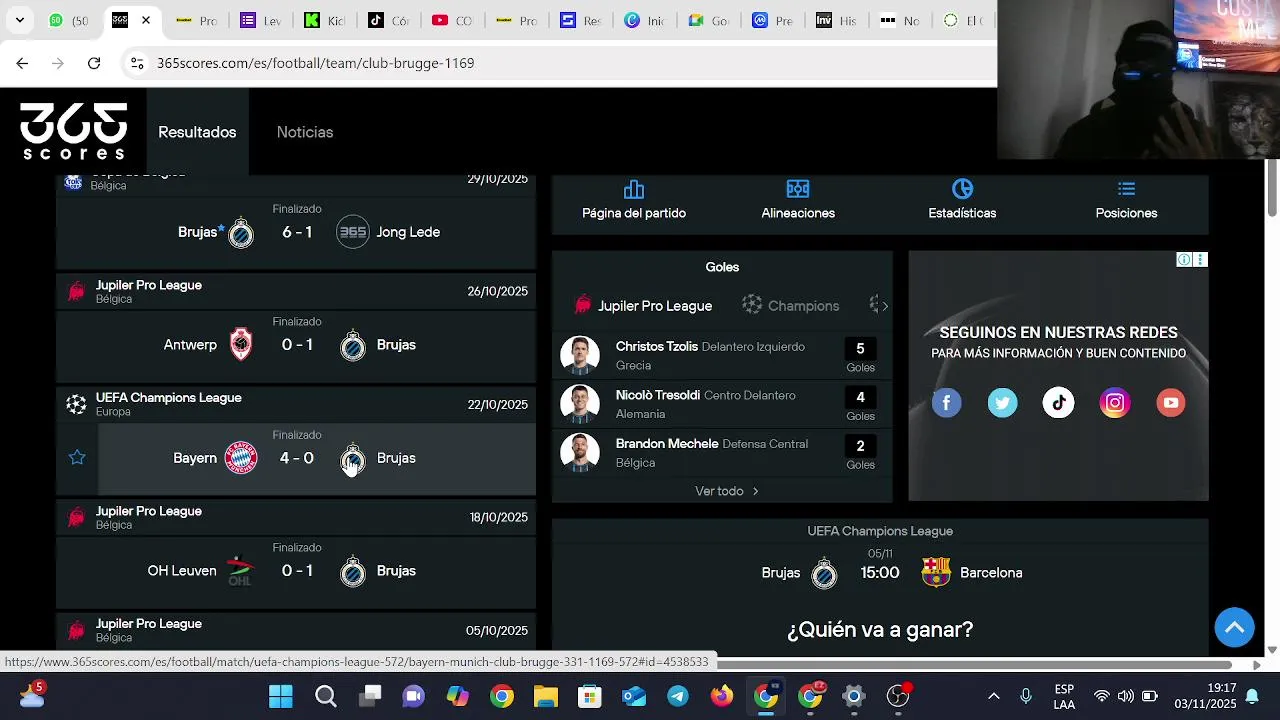
Task: Click the Bayern Munich crest
Action: (241, 458)
